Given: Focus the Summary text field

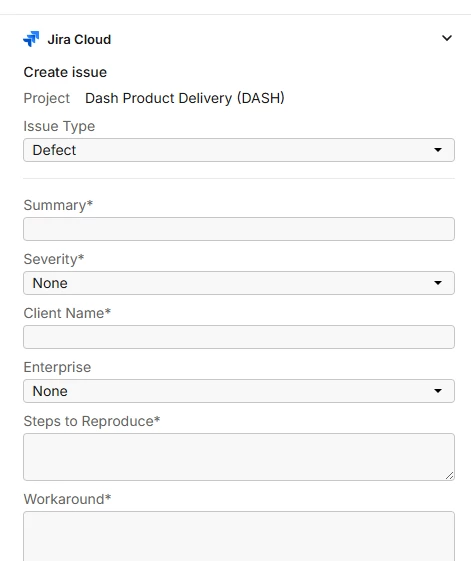Looking at the screenshot, I should (239, 229).
